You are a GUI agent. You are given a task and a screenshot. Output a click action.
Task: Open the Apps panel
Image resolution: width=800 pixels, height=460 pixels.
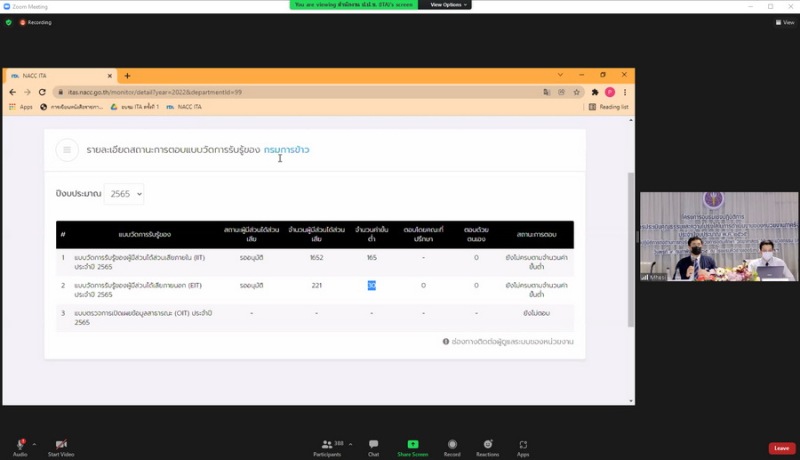(523, 444)
